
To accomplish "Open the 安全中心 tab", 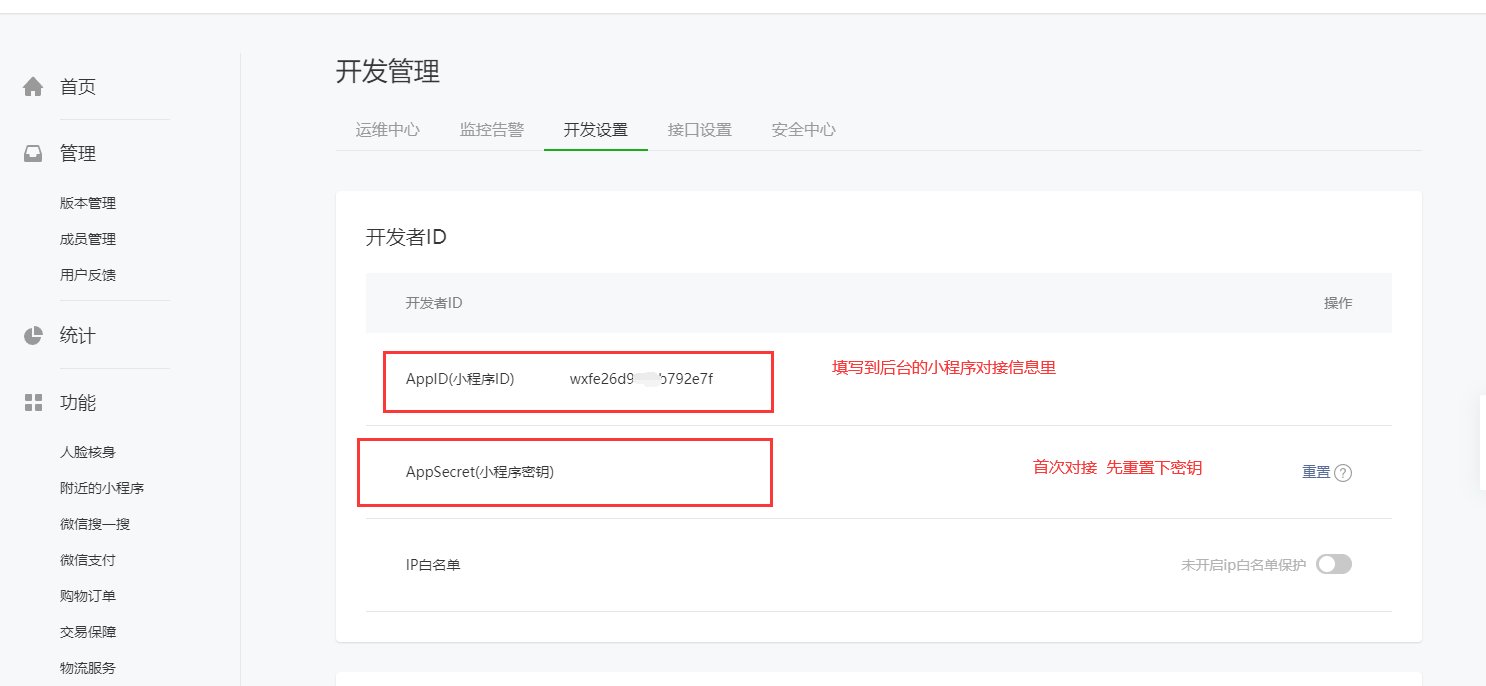I will pos(803,130).
